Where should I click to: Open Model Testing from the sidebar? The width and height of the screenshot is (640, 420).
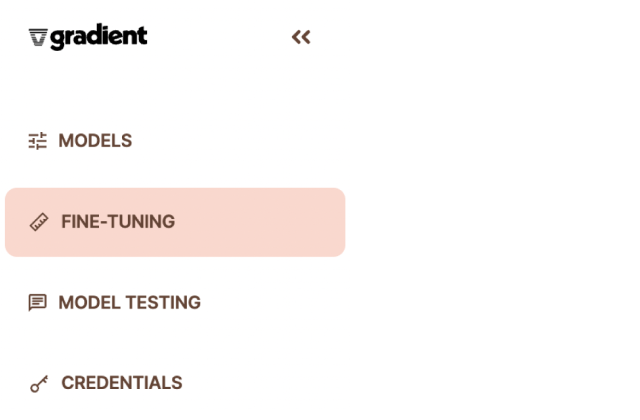tap(115, 303)
